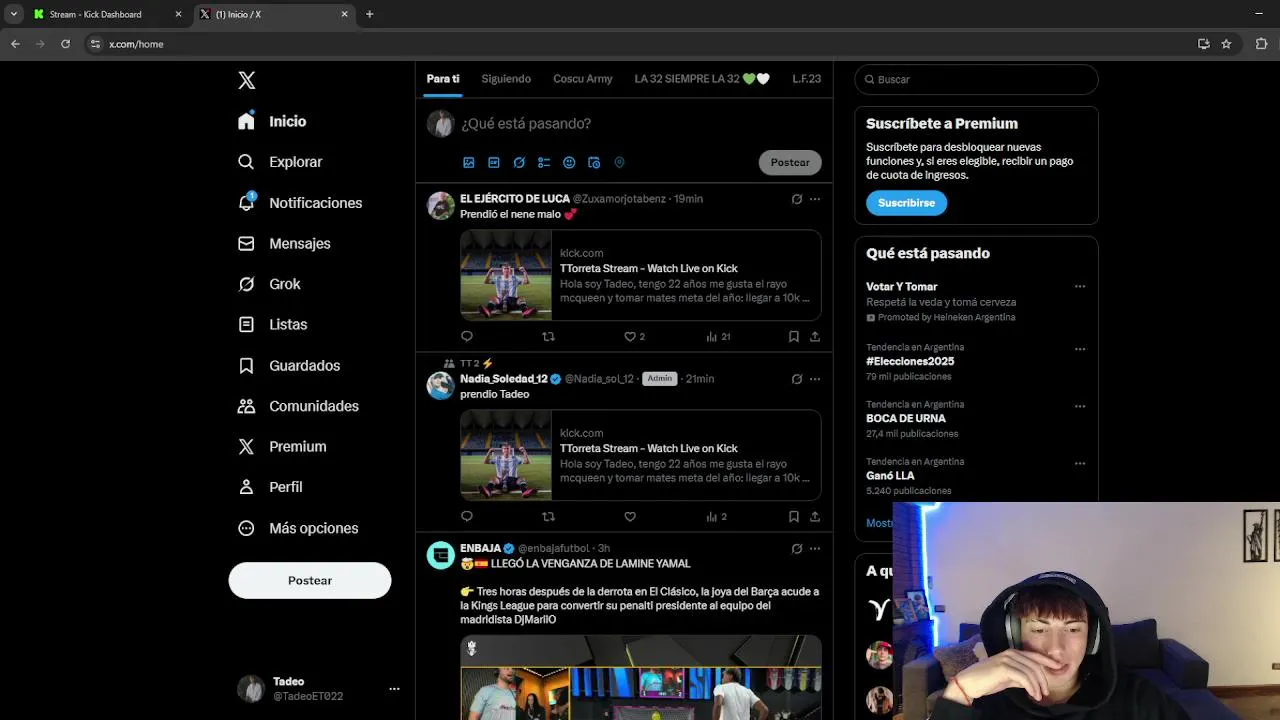1280x720 pixels.
Task: Open options for the Votar Y Tomar promoted trend
Action: (x=1080, y=287)
